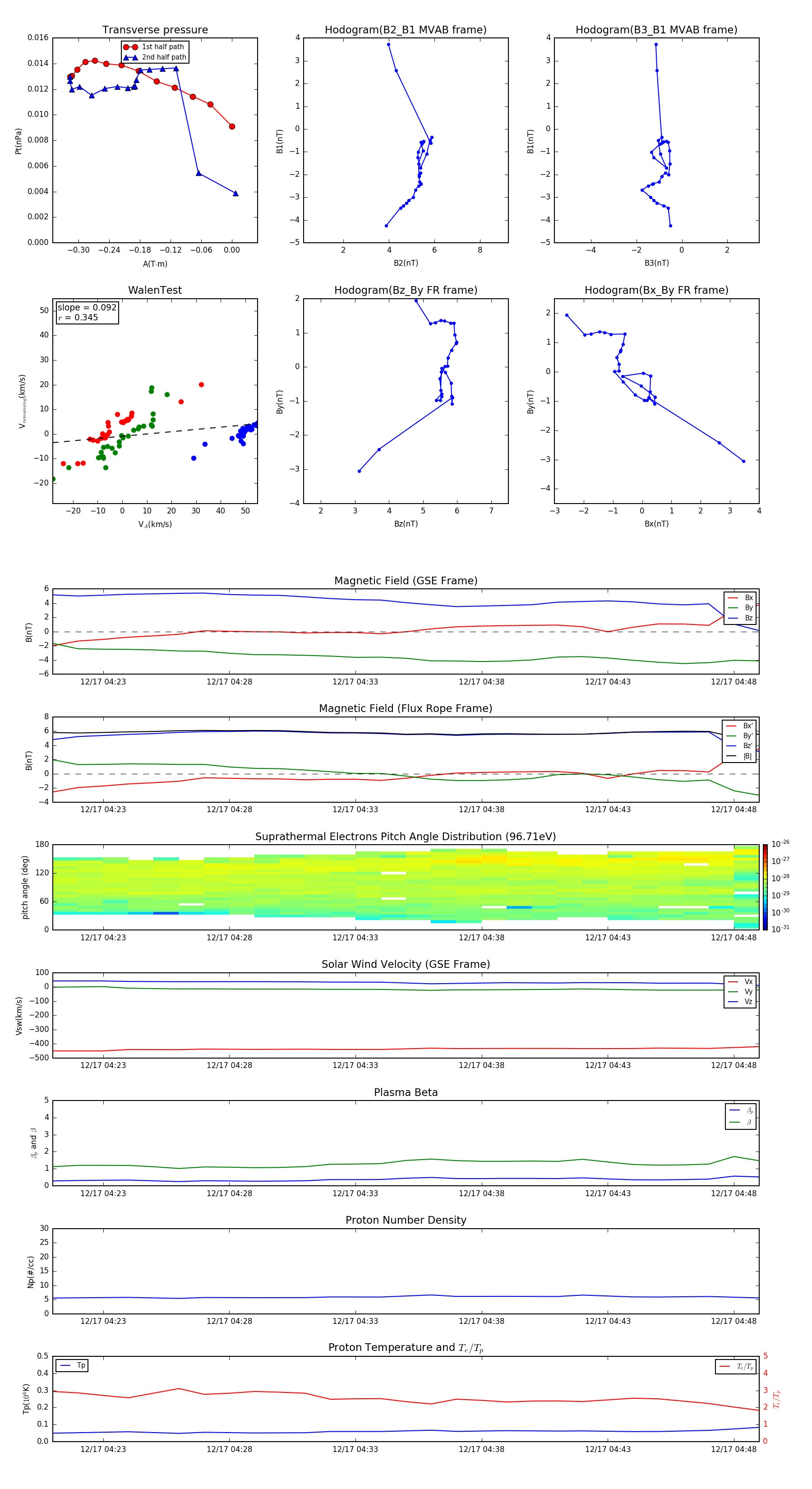
Task: Select 'By' in the GSE field legend
Action: 740,607
